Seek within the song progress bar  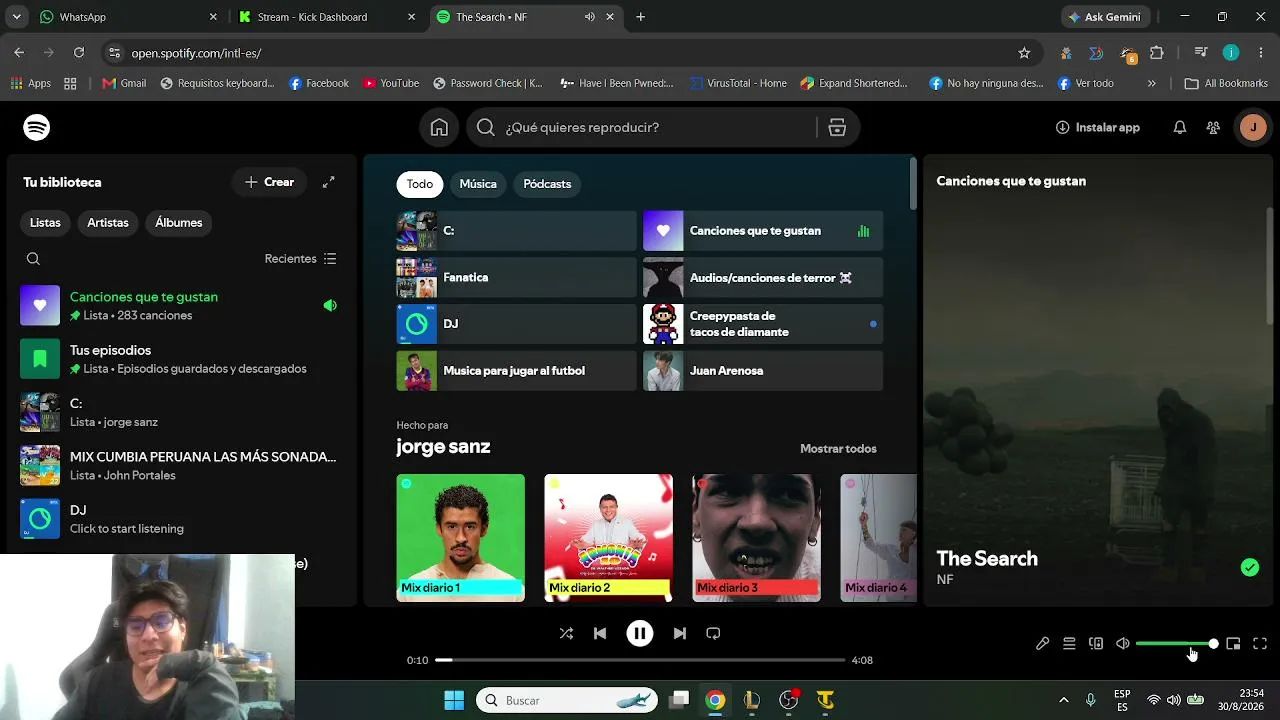[x=640, y=660]
